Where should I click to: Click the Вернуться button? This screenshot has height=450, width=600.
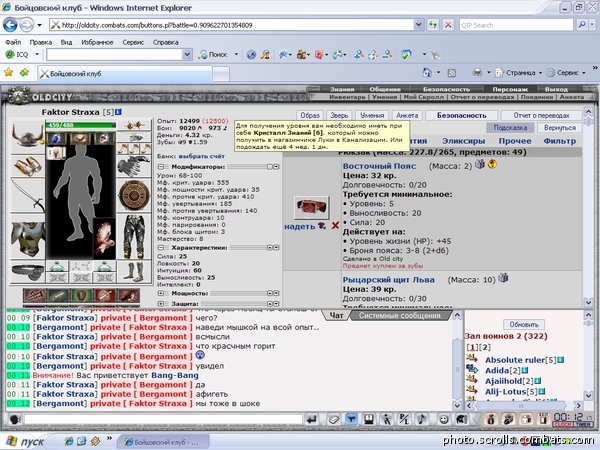coord(559,127)
